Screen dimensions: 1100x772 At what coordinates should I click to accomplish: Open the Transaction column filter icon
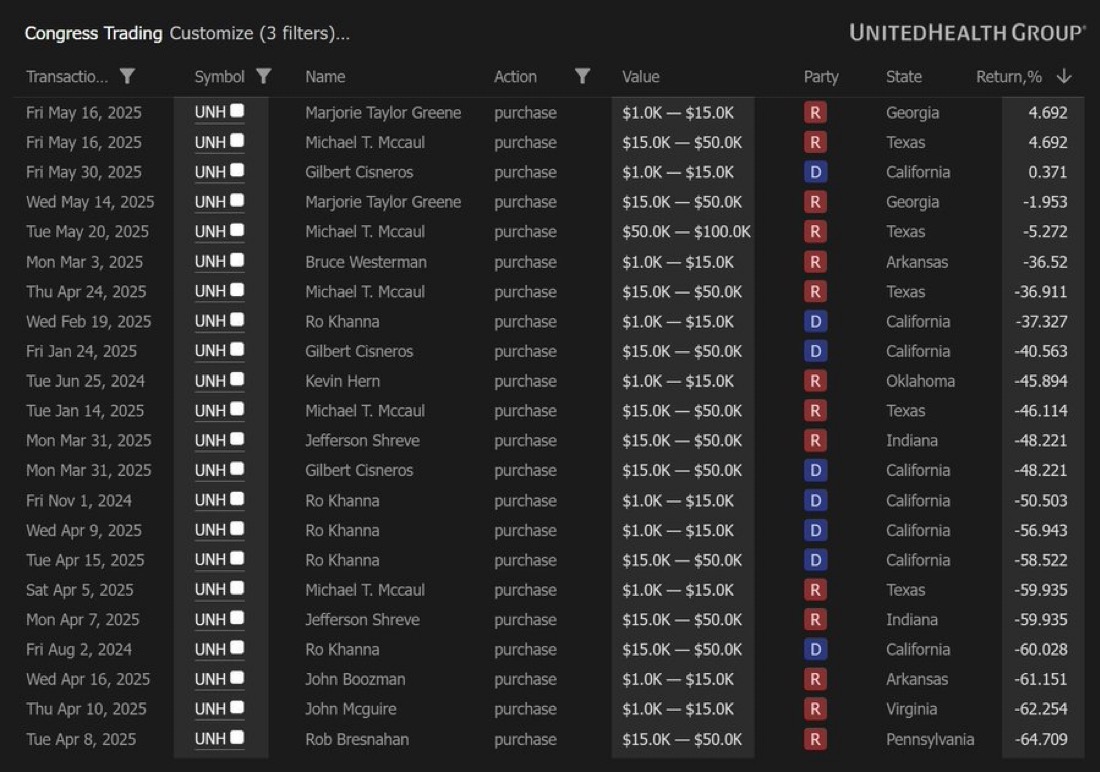(x=127, y=77)
